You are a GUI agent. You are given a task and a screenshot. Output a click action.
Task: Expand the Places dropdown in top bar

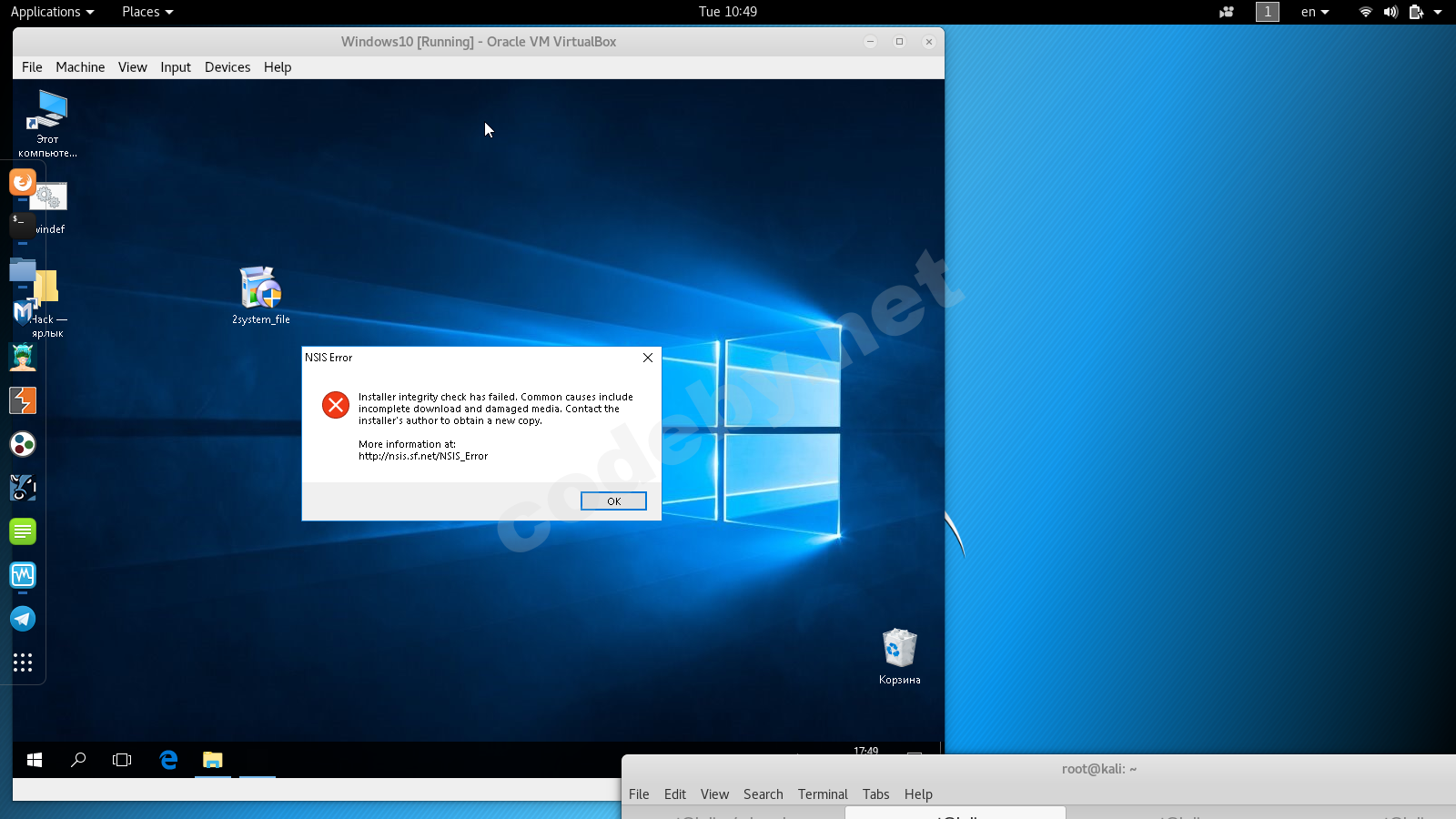pos(147,12)
